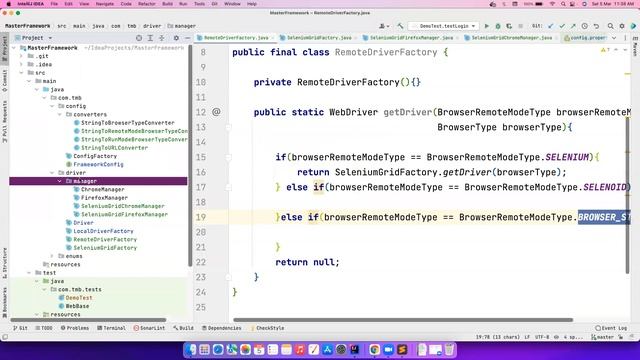Viewport: 640px width, 360px height.
Task: Click the Git push arrow icon
Action: [573, 26]
